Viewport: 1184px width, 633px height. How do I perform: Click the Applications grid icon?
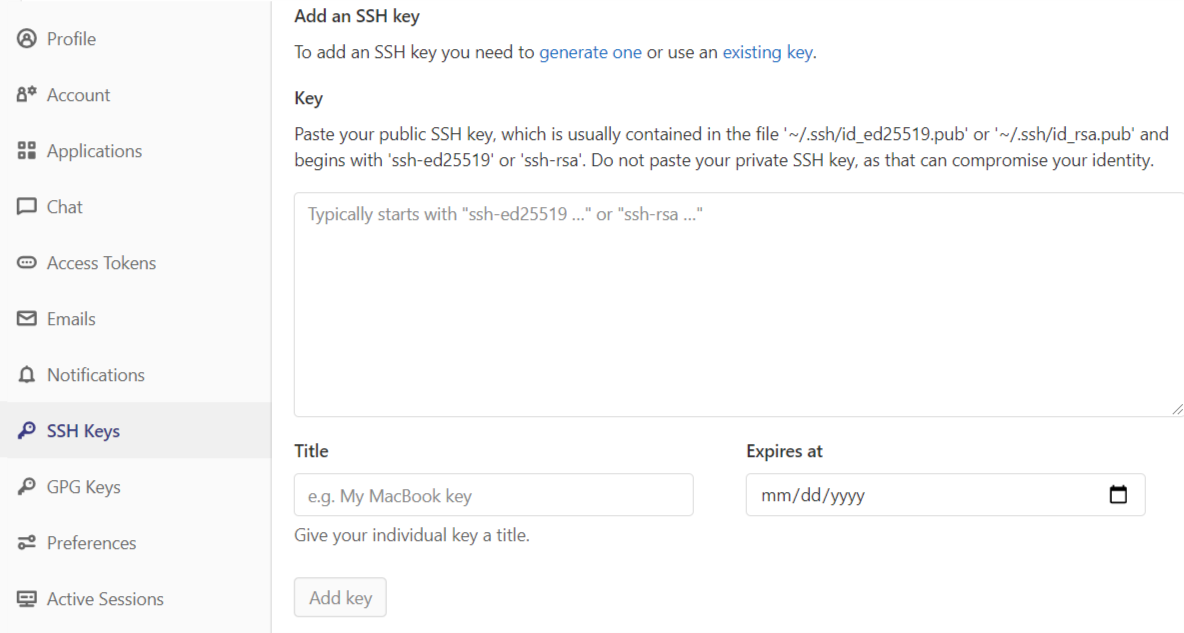(27, 151)
